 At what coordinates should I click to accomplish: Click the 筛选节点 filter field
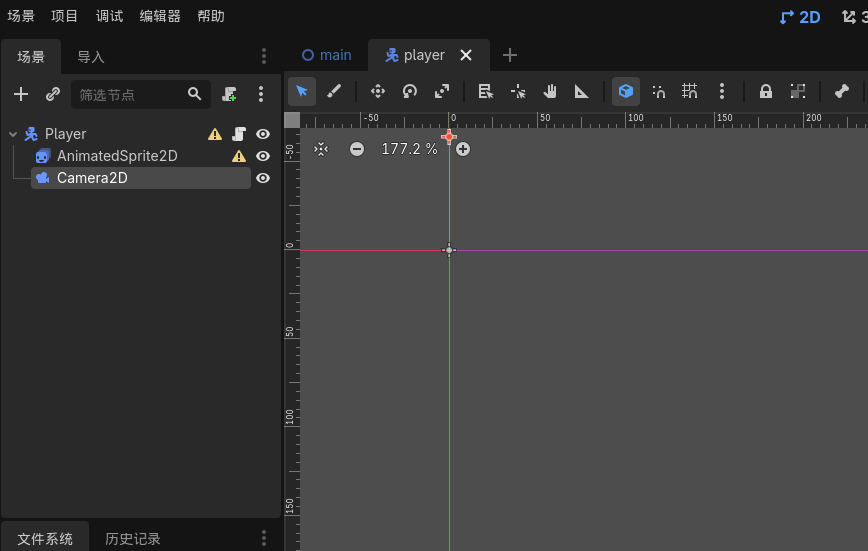(x=131, y=95)
